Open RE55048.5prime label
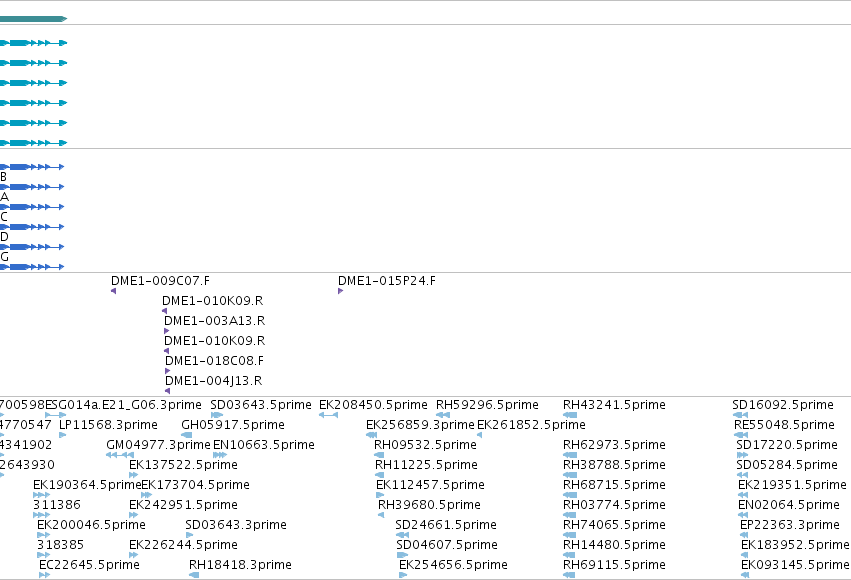This screenshot has width=851, height=580. click(x=784, y=425)
